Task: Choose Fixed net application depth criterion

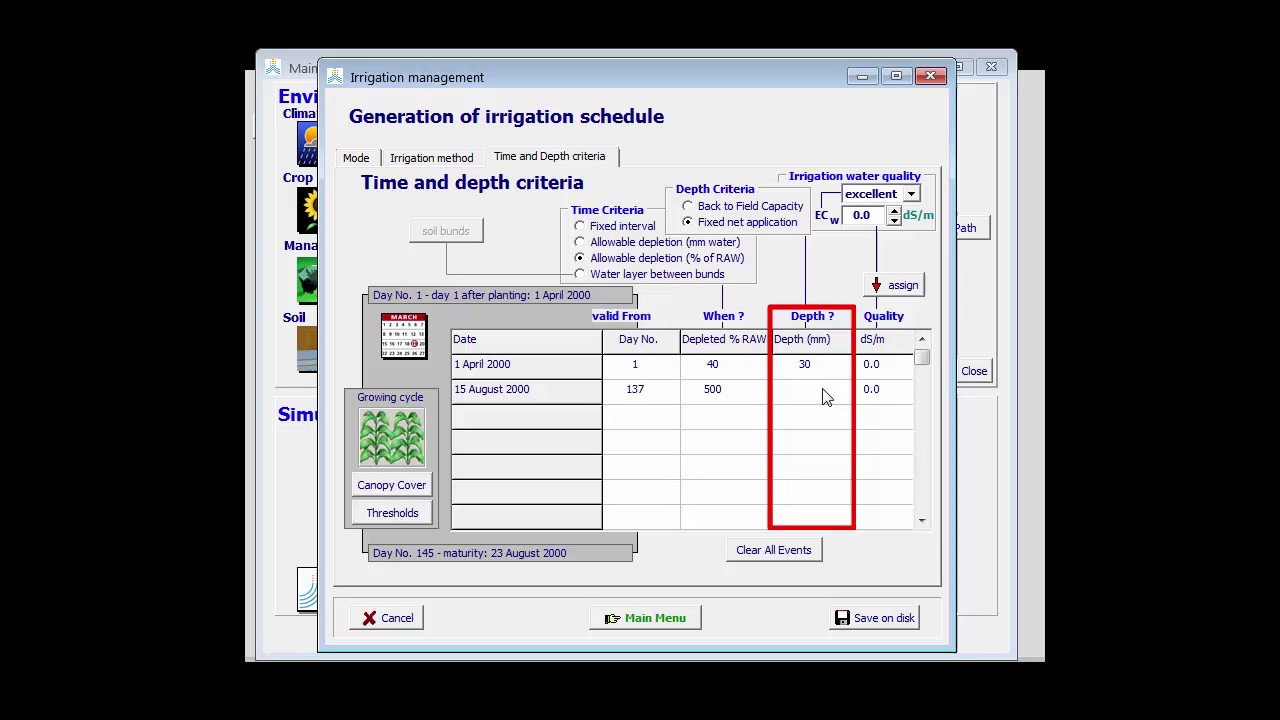Action: 688,222
